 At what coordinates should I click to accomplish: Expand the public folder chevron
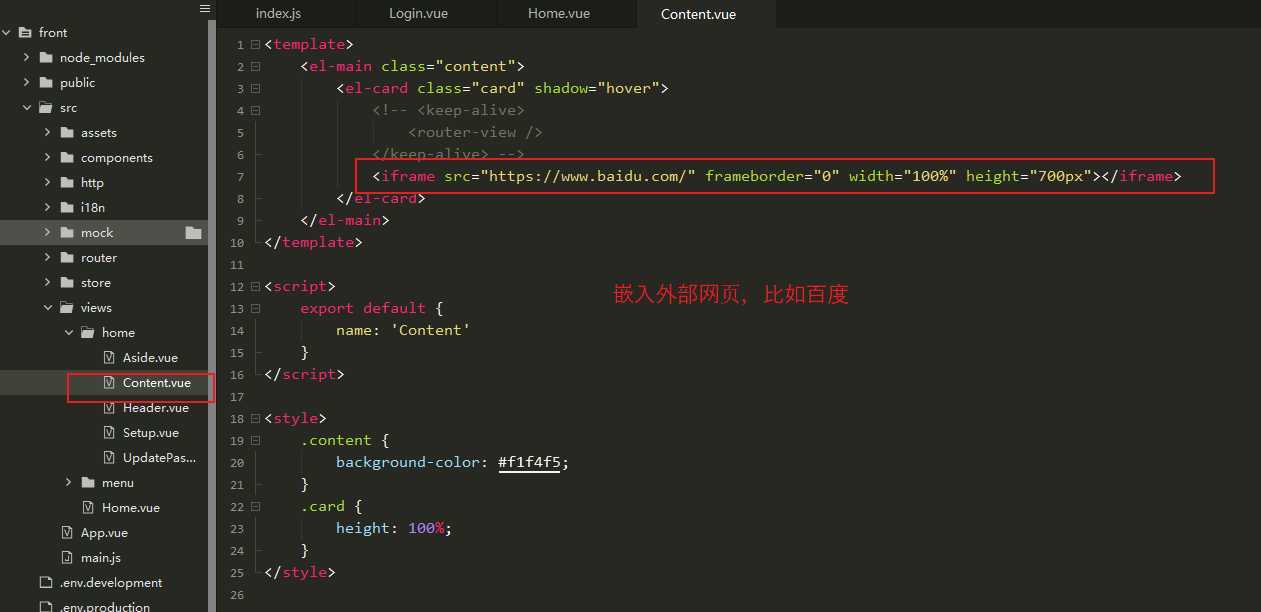(x=27, y=83)
